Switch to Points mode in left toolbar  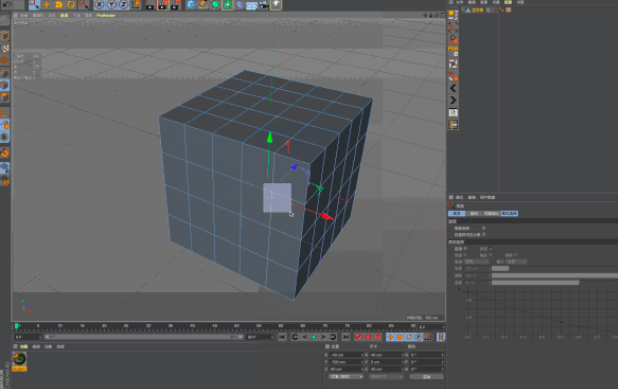(5, 73)
